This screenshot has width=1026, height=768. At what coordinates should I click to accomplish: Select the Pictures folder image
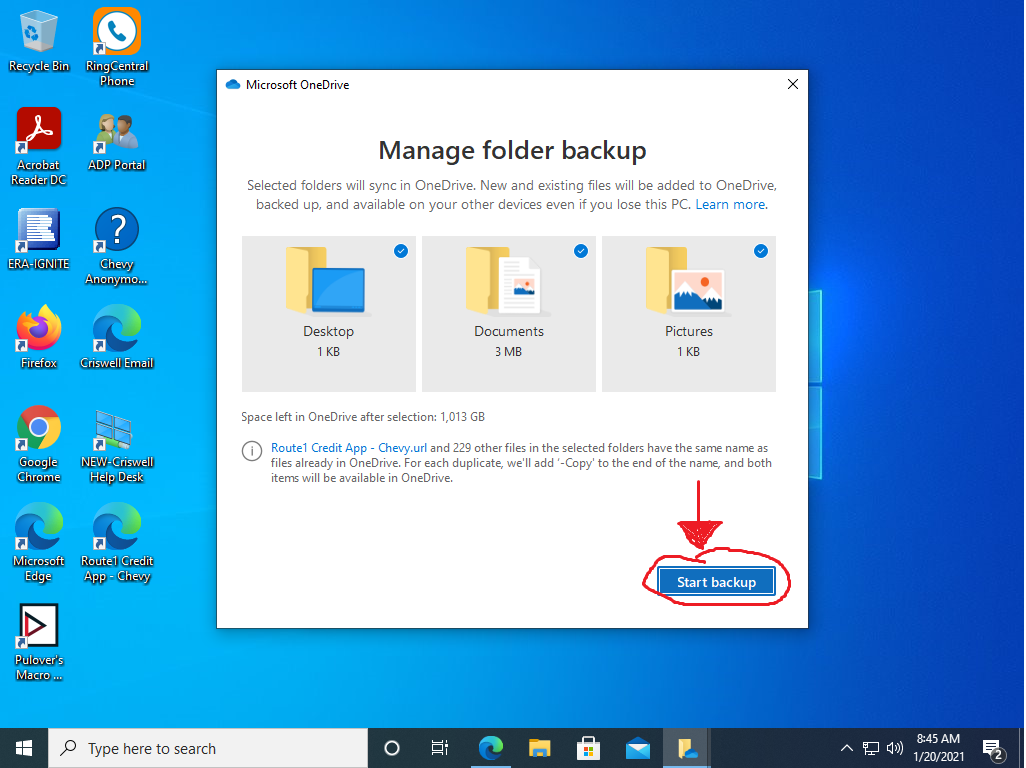click(x=686, y=281)
